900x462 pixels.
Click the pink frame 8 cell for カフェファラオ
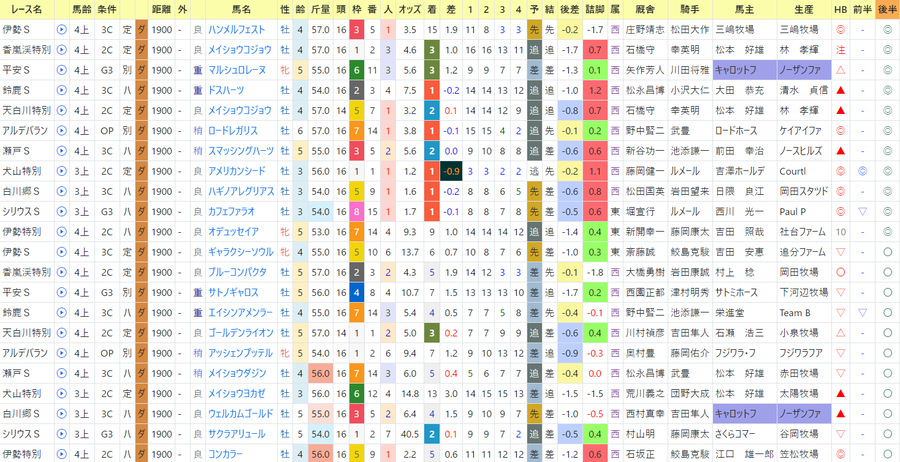tap(356, 212)
